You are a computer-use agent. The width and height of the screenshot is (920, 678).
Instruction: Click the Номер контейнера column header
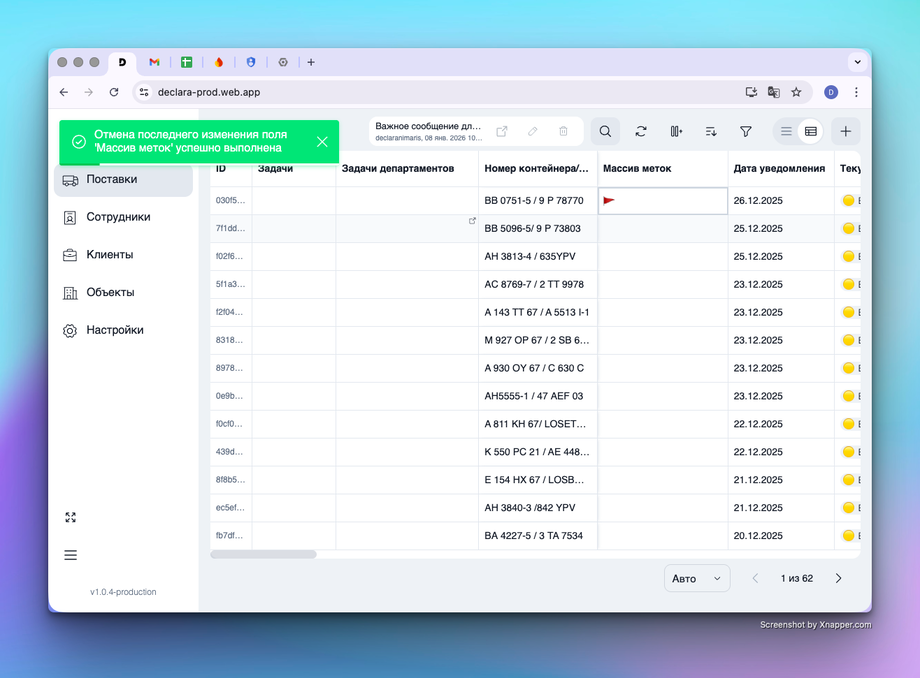pyautogui.click(x=536, y=168)
